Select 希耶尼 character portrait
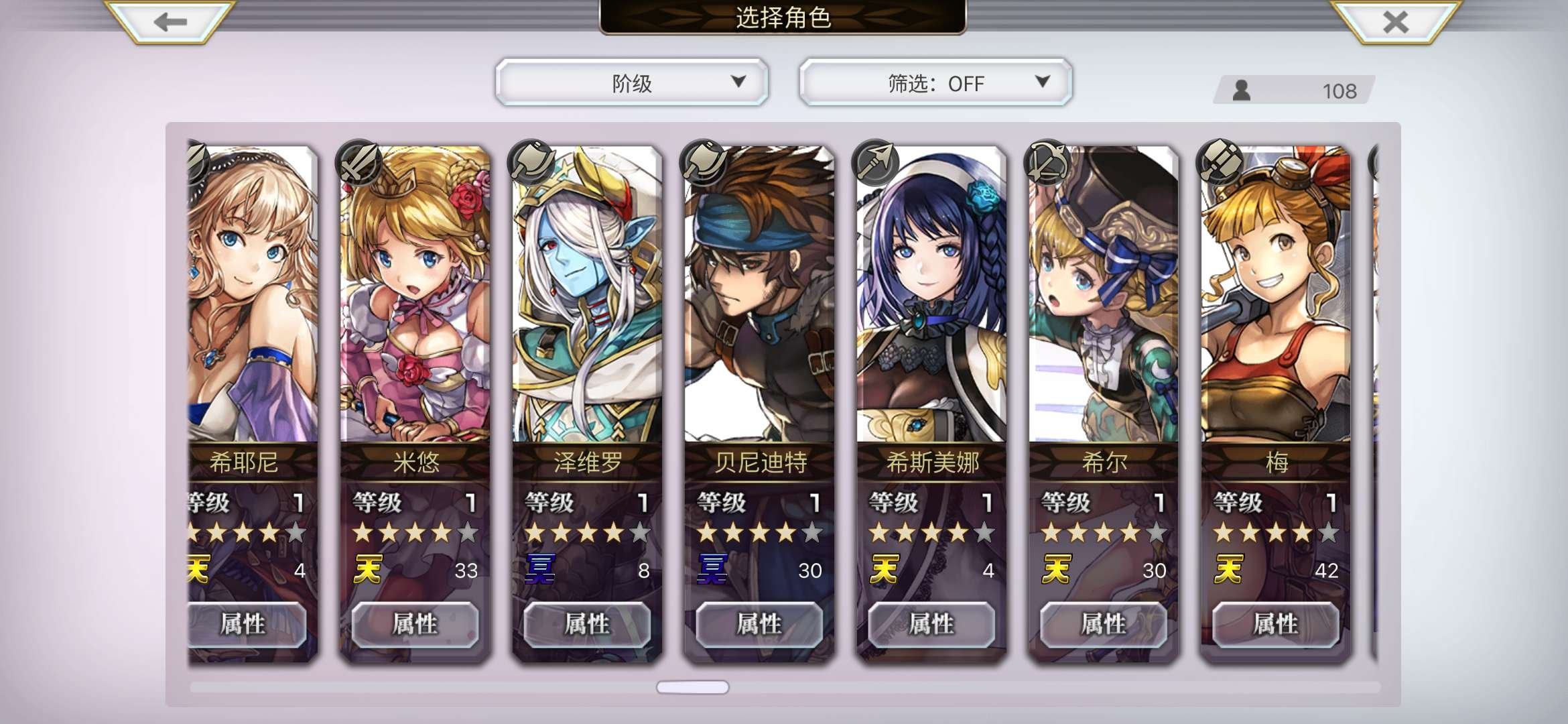 [x=253, y=295]
